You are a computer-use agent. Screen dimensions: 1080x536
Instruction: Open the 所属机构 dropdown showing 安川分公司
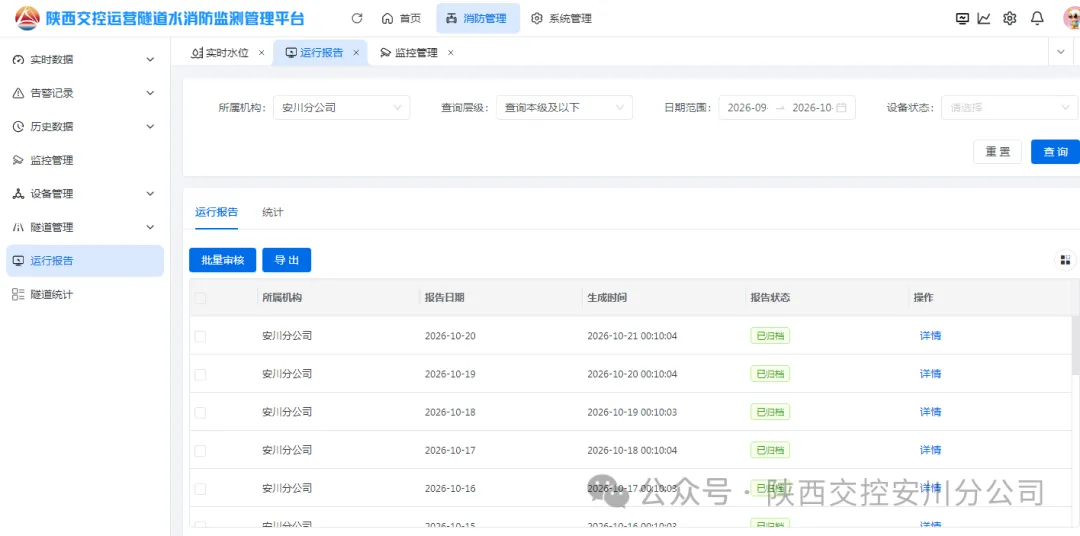[342, 107]
